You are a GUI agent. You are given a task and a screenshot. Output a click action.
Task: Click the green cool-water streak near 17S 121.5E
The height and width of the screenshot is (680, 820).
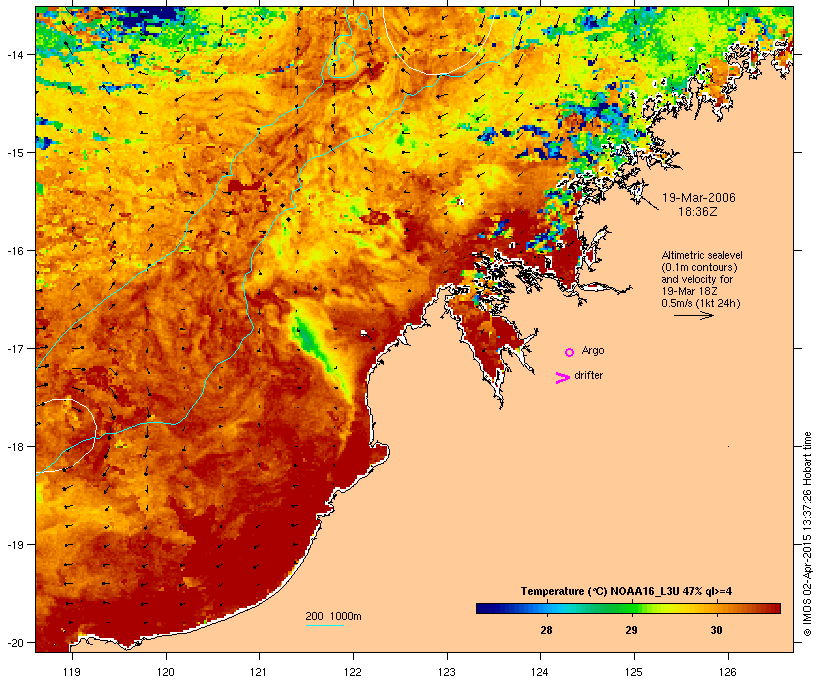point(312,342)
